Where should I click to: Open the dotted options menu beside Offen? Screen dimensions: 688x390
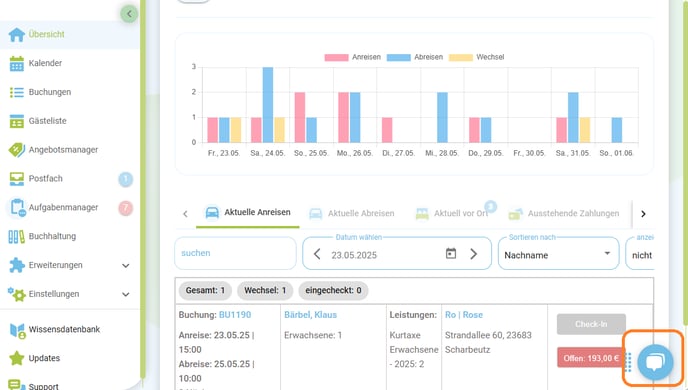pos(628,362)
